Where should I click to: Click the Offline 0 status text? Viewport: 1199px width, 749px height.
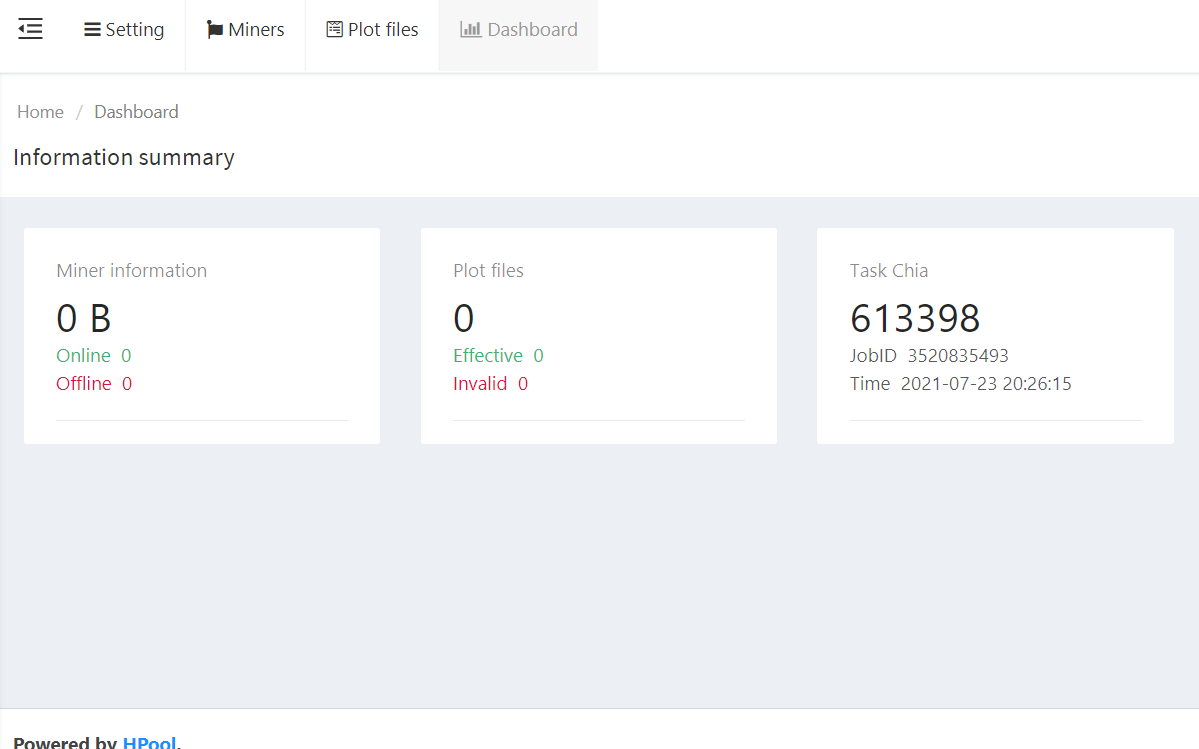tap(94, 383)
